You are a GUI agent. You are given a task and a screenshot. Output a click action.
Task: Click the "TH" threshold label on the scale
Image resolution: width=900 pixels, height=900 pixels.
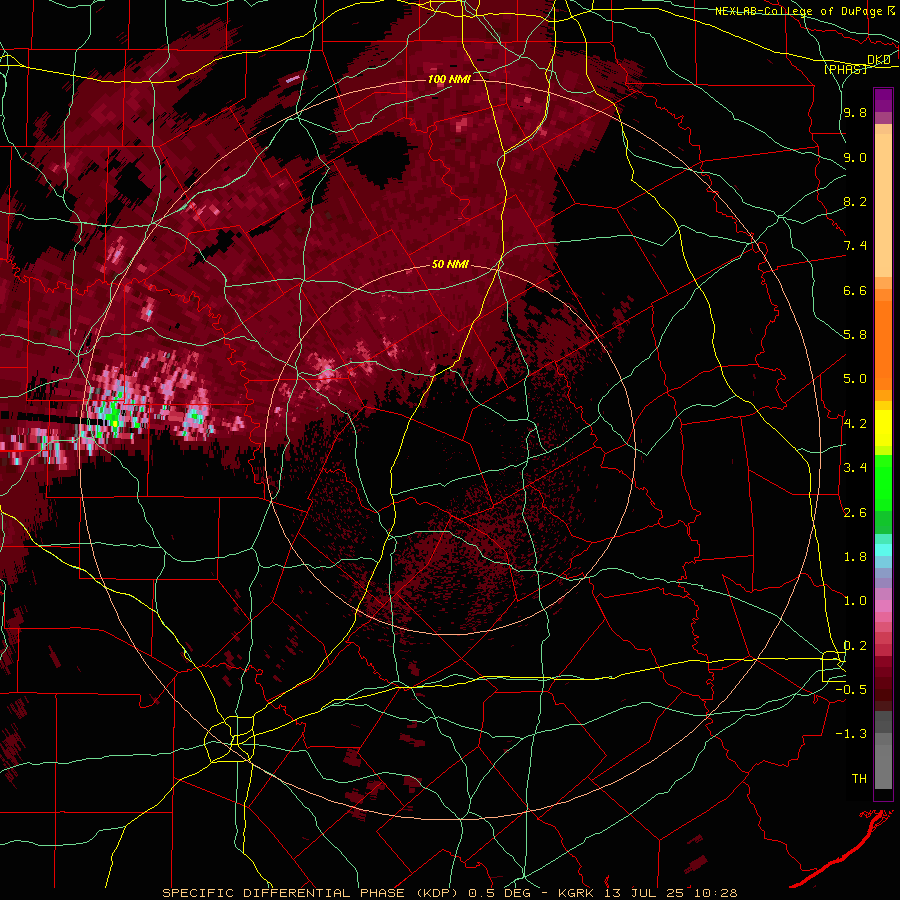(x=859, y=779)
